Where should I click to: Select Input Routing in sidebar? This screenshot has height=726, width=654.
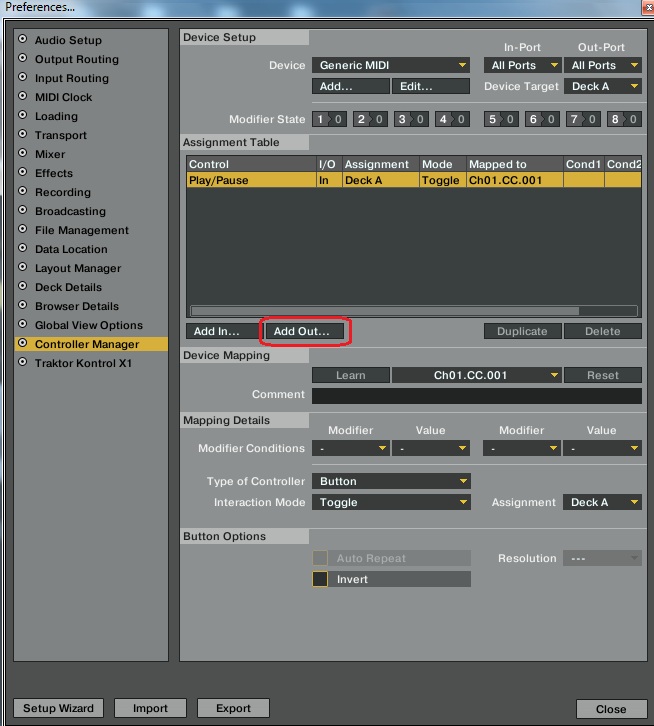(72, 78)
